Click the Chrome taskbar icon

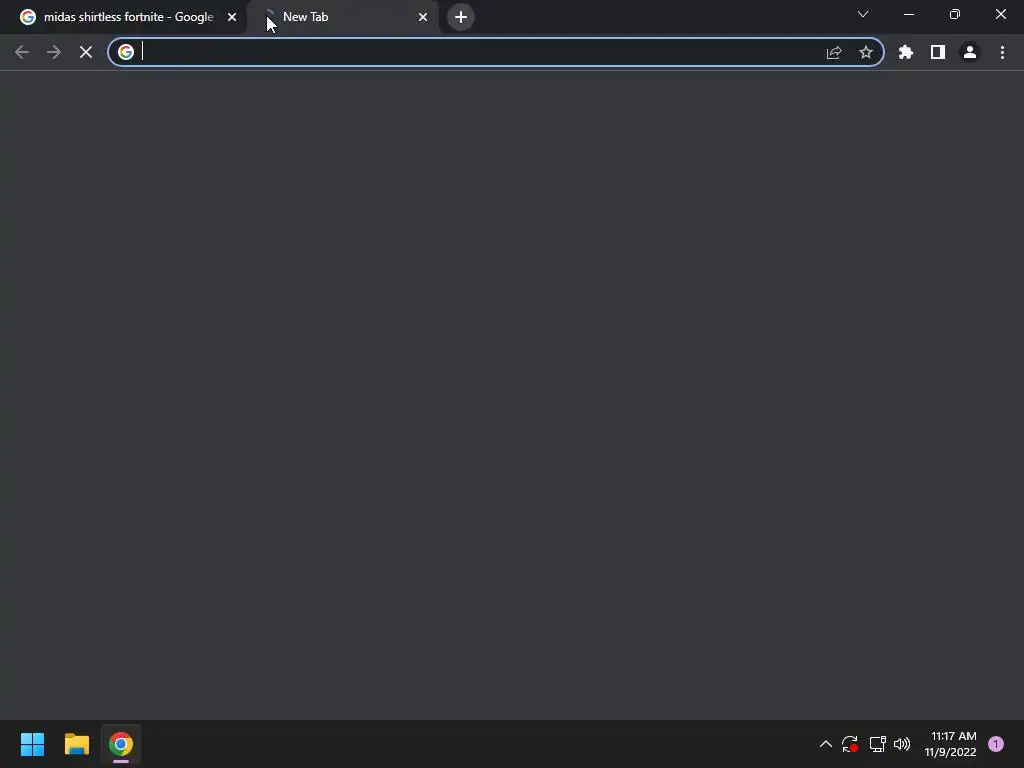click(x=121, y=744)
